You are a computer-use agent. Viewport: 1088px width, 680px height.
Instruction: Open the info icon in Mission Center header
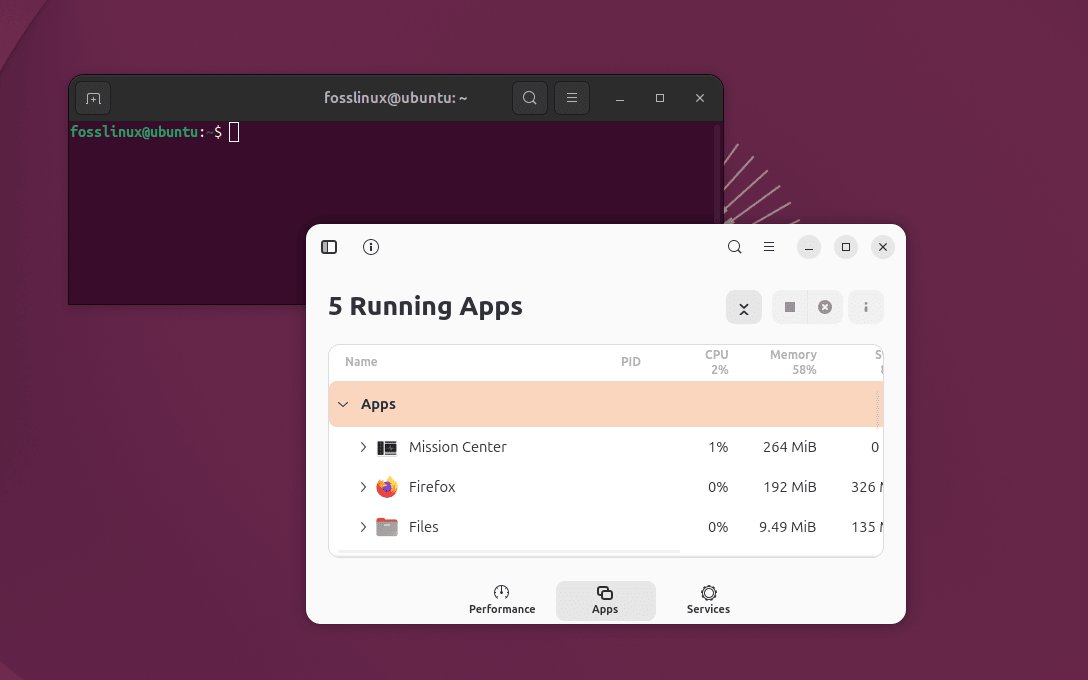(x=371, y=247)
